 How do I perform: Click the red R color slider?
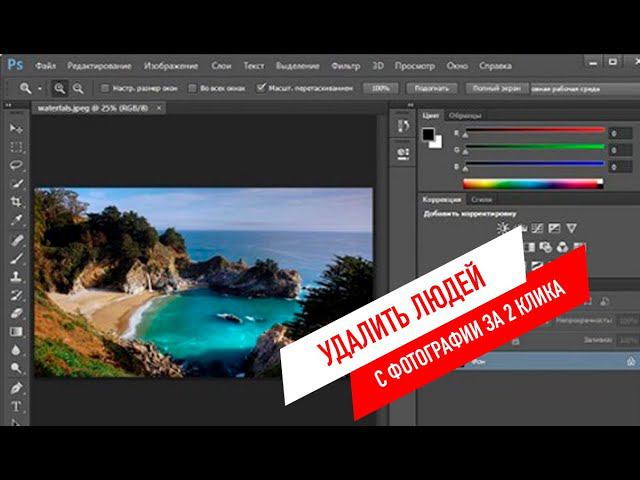point(535,131)
